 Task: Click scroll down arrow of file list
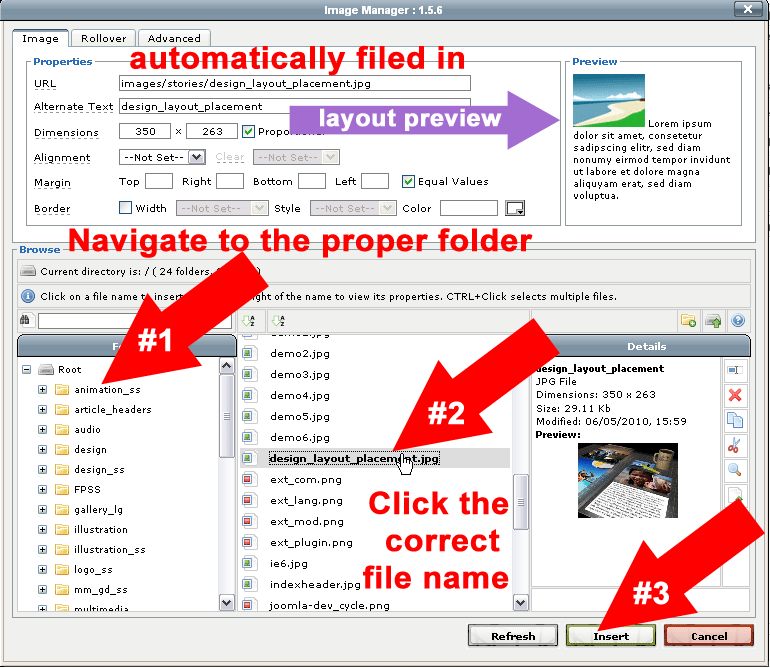pyautogui.click(x=521, y=602)
